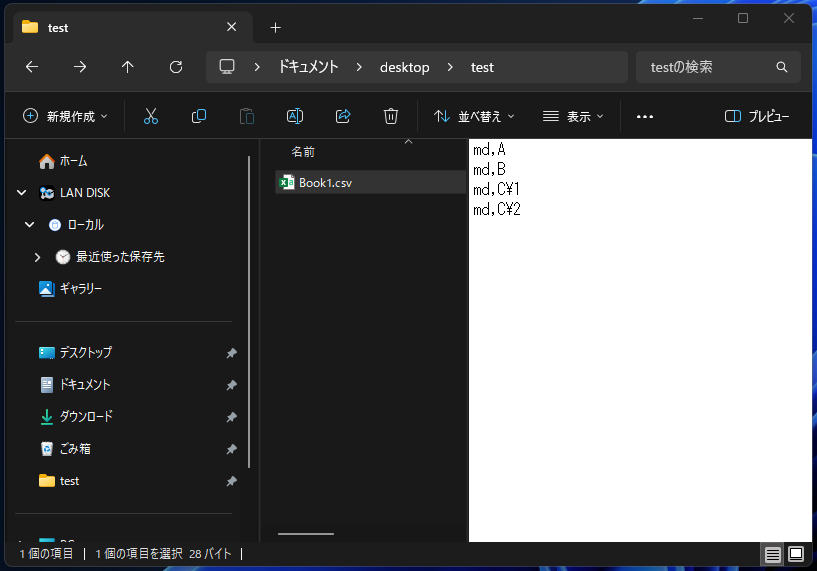This screenshot has height=571, width=817.
Task: Open pinned デスクトップ folder
Action: coord(76,353)
